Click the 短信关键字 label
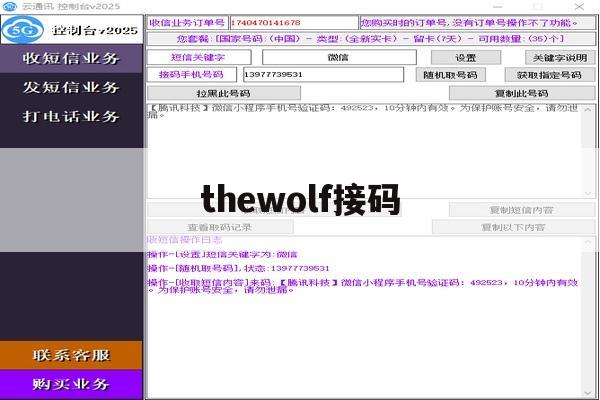This screenshot has height=400, width=600. (x=199, y=57)
